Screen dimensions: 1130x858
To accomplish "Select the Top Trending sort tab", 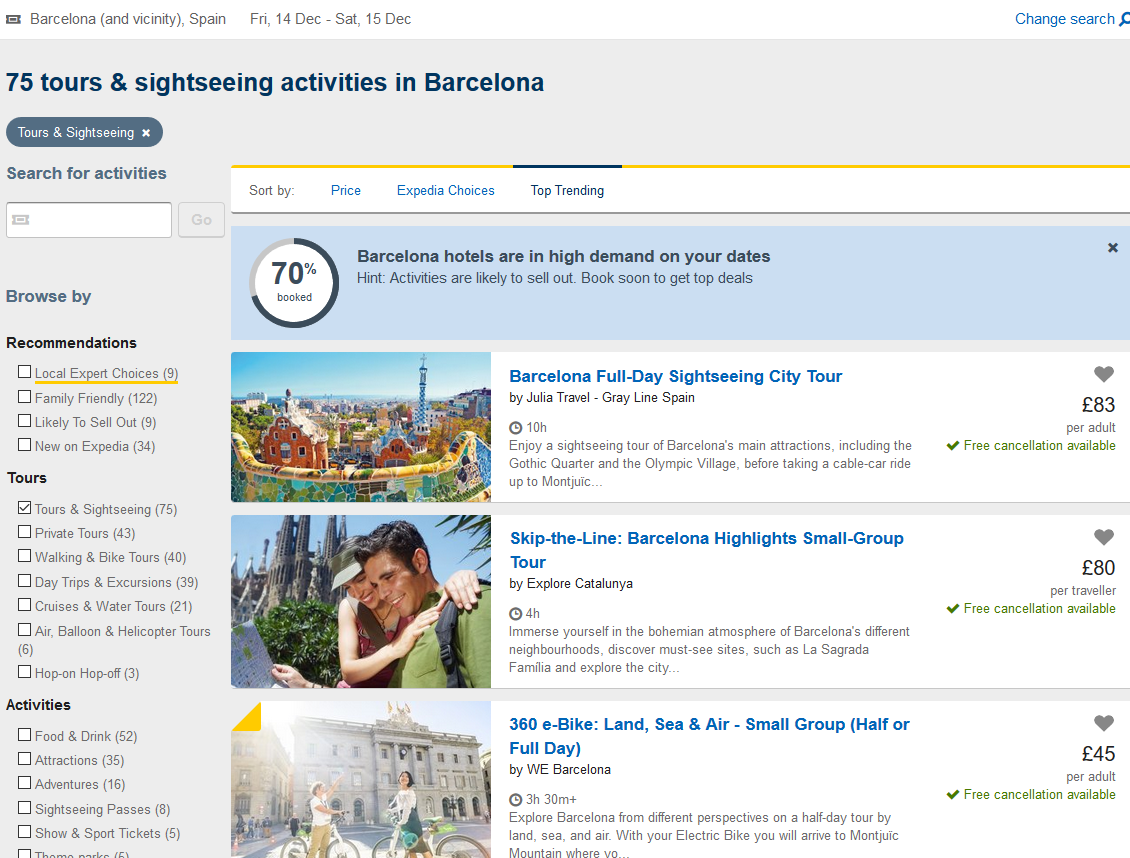I will (567, 190).
